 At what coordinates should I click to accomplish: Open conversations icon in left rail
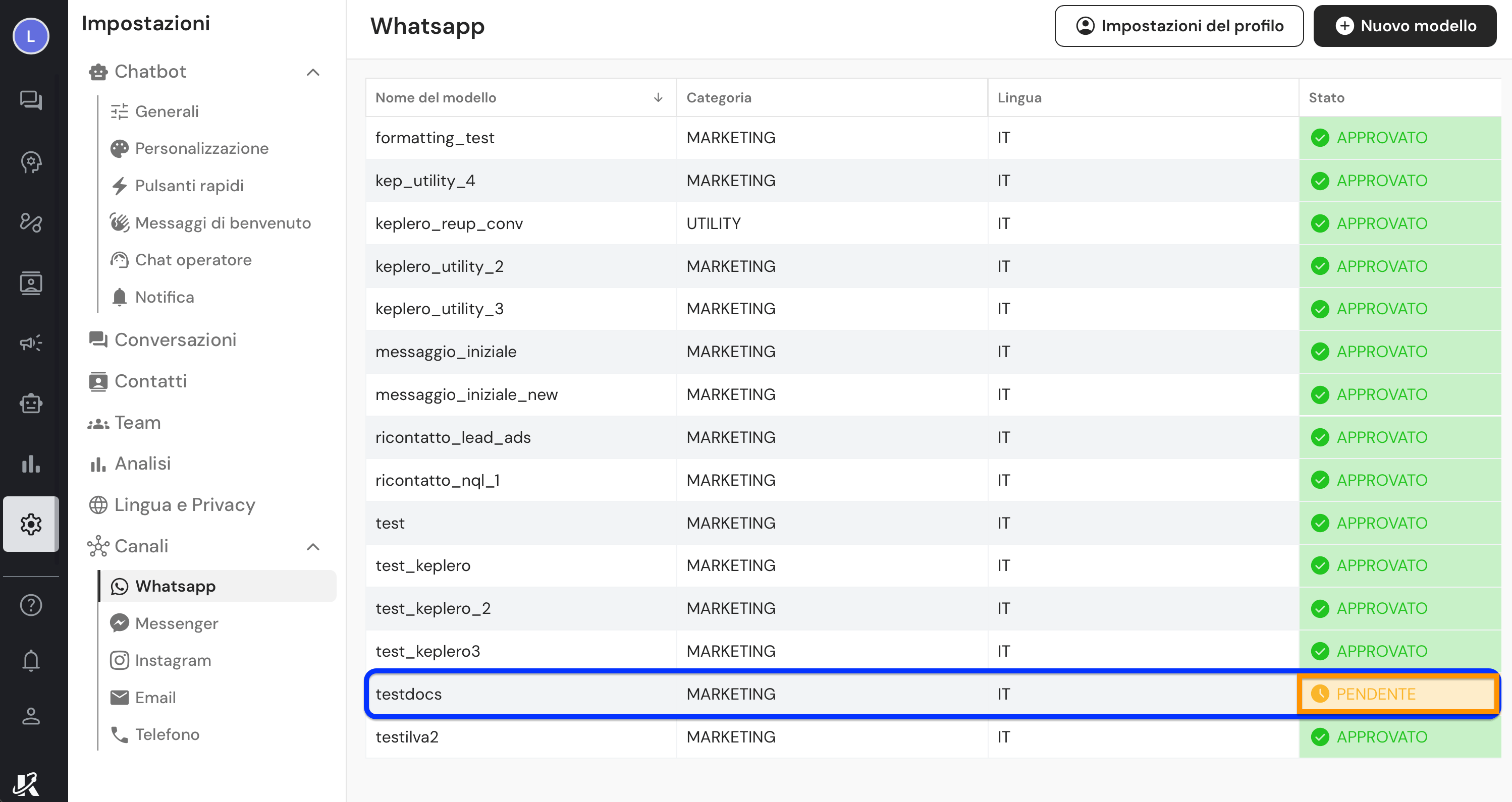(30, 100)
